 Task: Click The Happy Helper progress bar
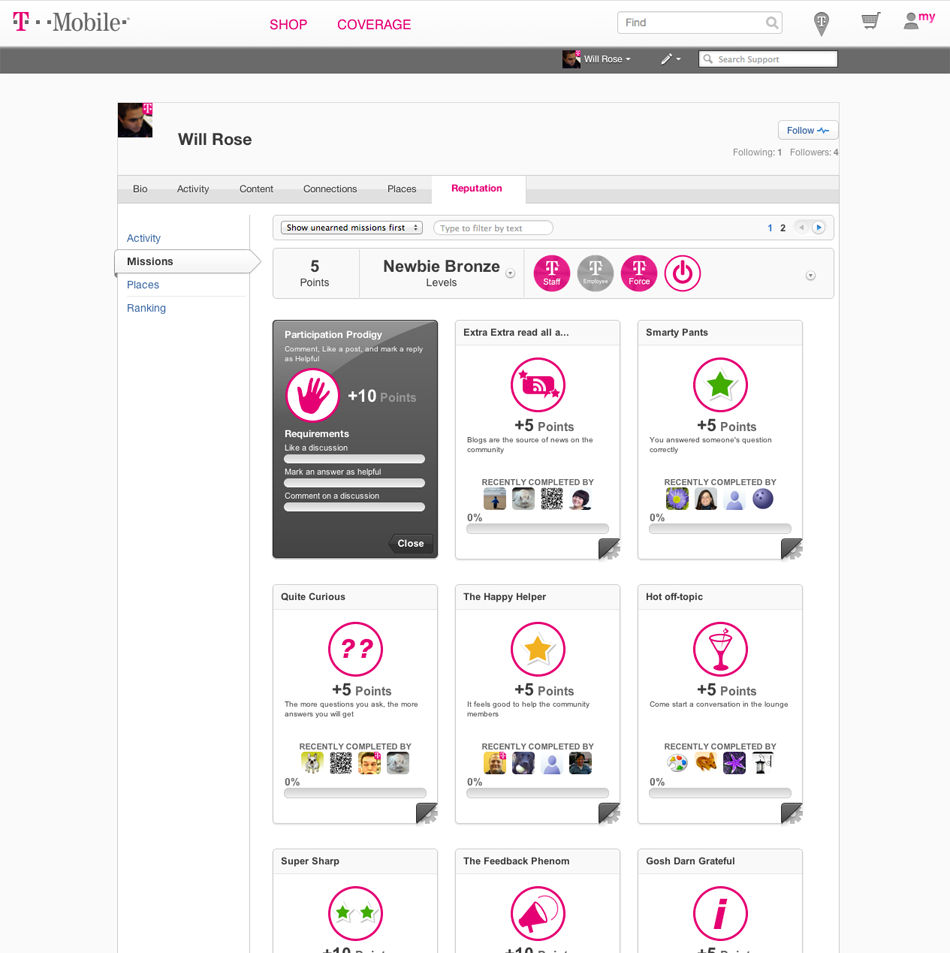point(537,793)
